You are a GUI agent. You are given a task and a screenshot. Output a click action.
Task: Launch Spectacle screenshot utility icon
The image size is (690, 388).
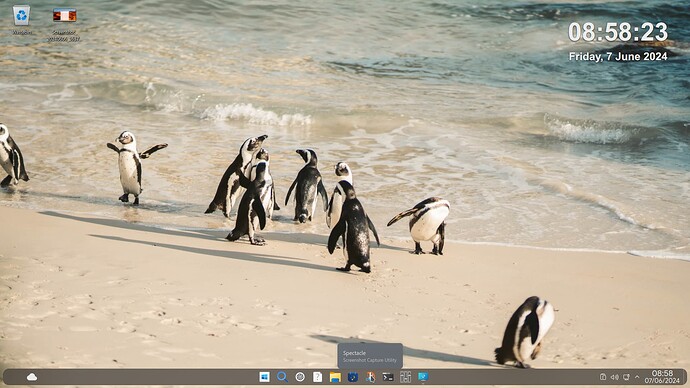371,377
